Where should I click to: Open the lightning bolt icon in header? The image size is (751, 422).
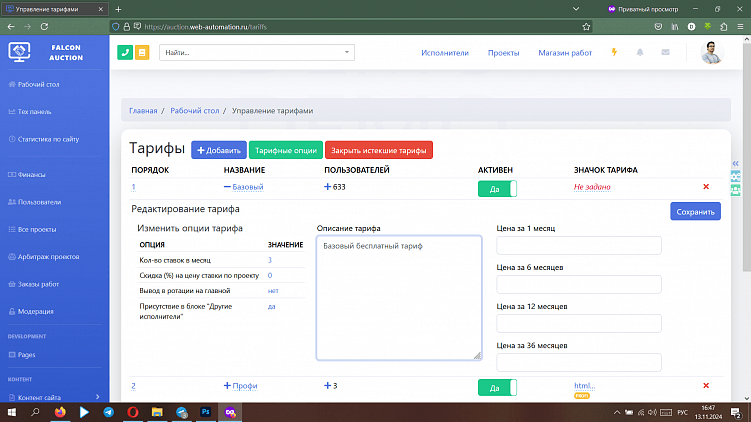tap(614, 52)
